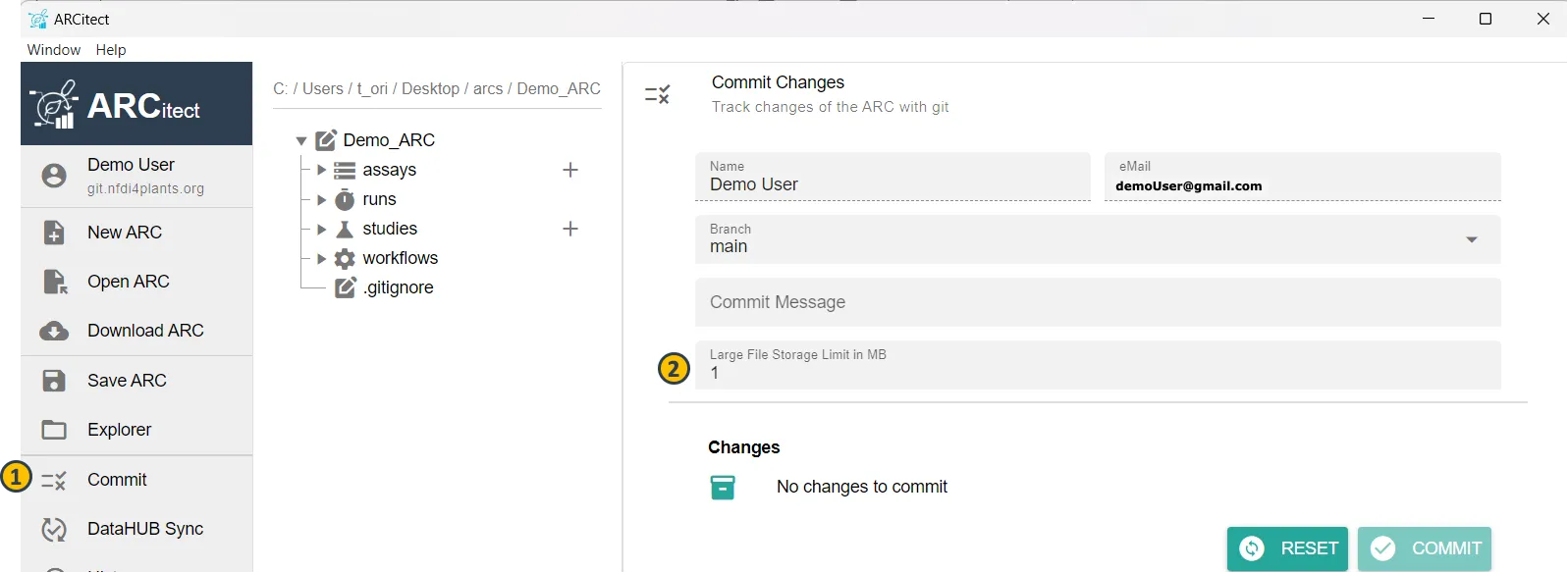This screenshot has width=1568, height=573.
Task: Open the Help menu
Action: pyautogui.click(x=111, y=50)
